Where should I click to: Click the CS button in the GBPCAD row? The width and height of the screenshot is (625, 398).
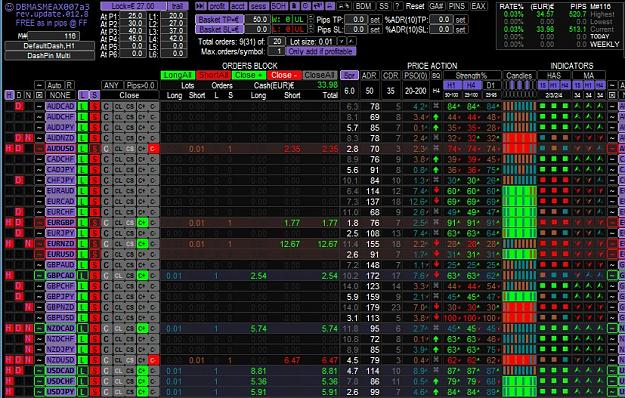click(x=130, y=275)
